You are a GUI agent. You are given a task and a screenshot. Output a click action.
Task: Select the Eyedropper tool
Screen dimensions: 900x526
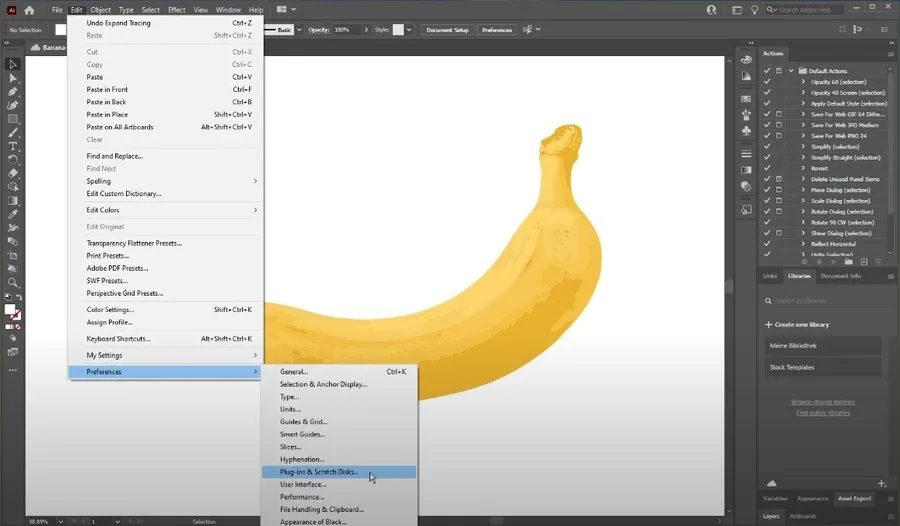click(x=13, y=214)
